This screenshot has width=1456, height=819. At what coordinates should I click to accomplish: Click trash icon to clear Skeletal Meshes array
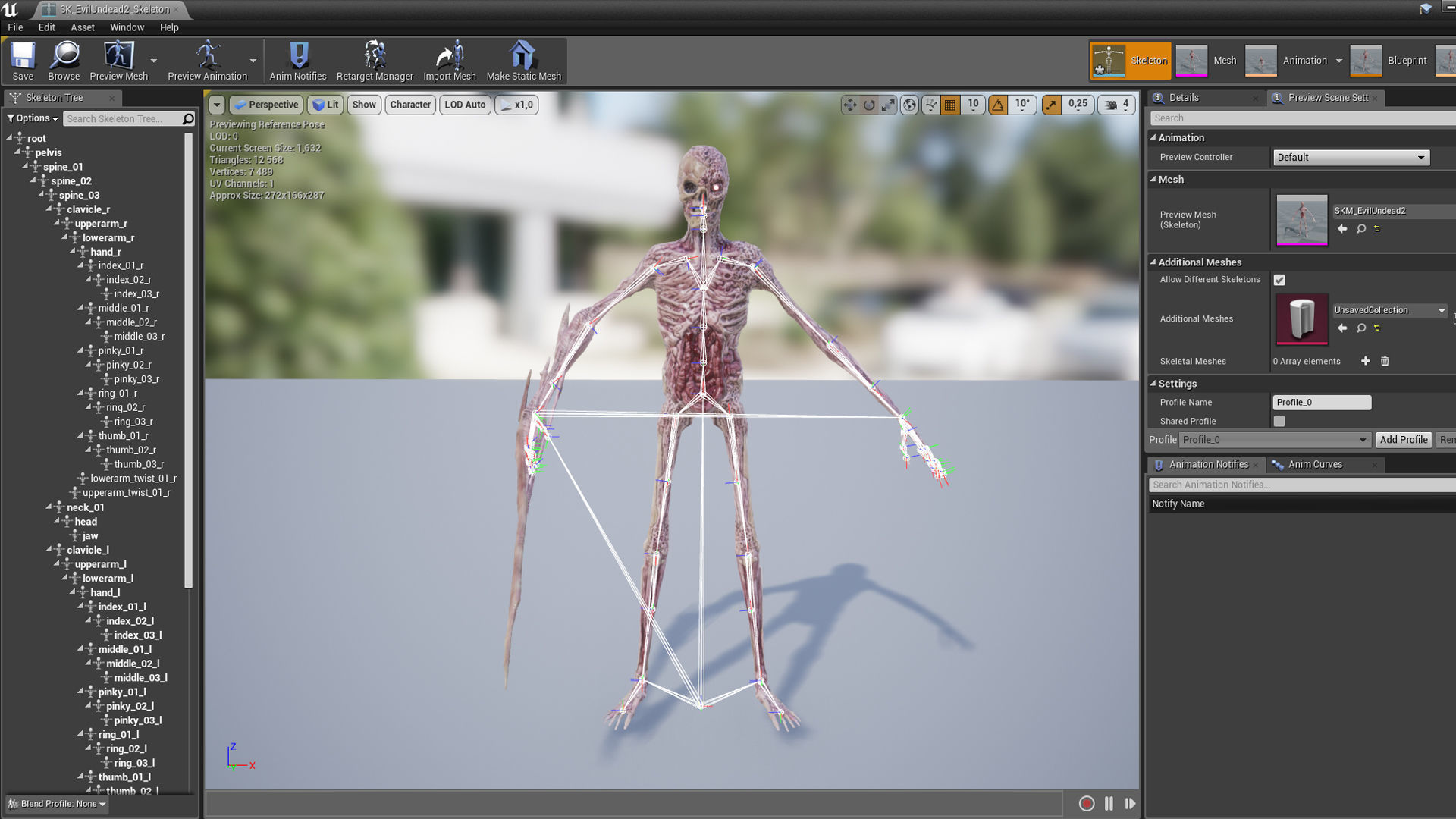coord(1385,361)
